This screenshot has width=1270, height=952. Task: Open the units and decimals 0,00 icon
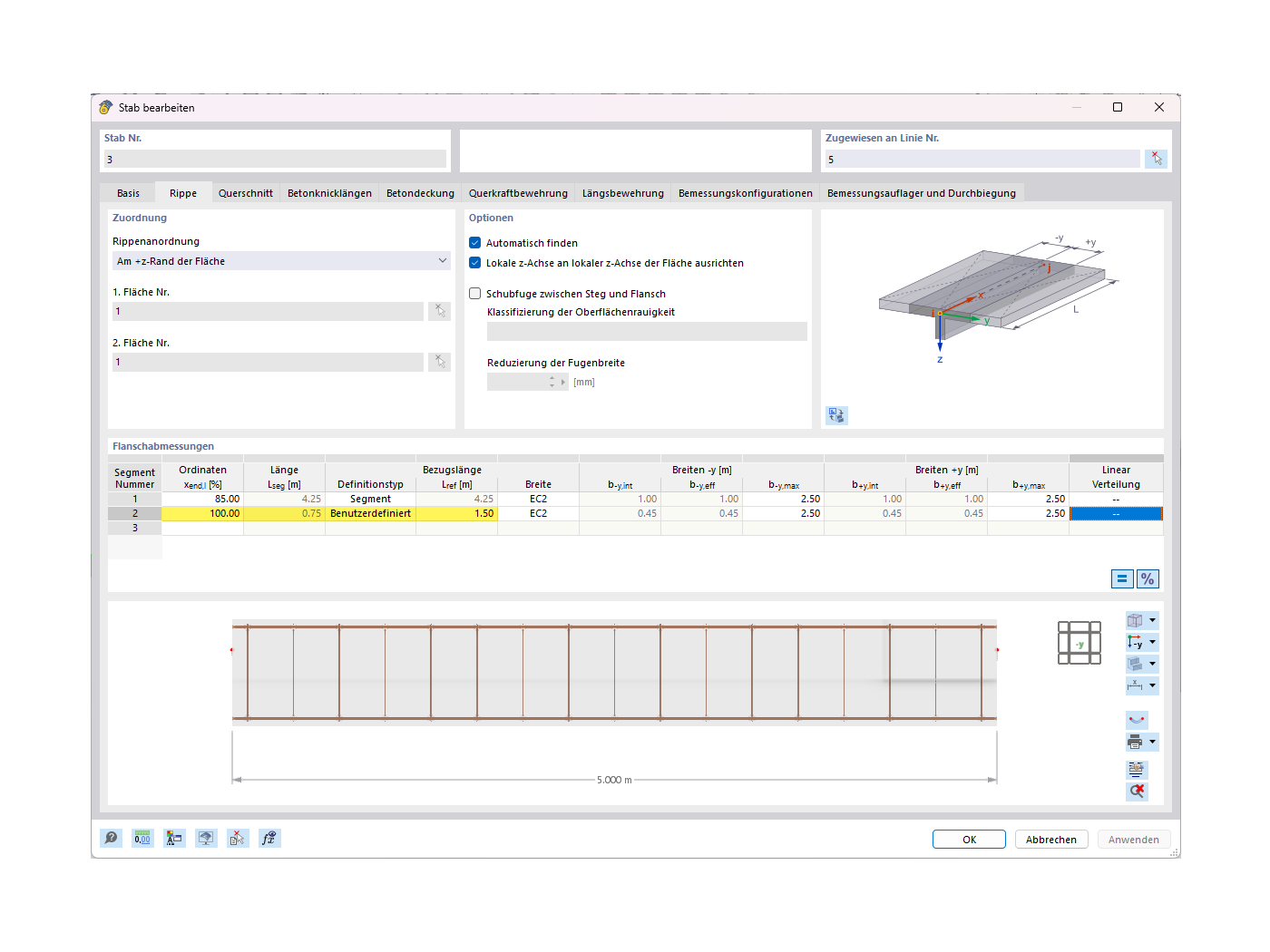coord(142,838)
